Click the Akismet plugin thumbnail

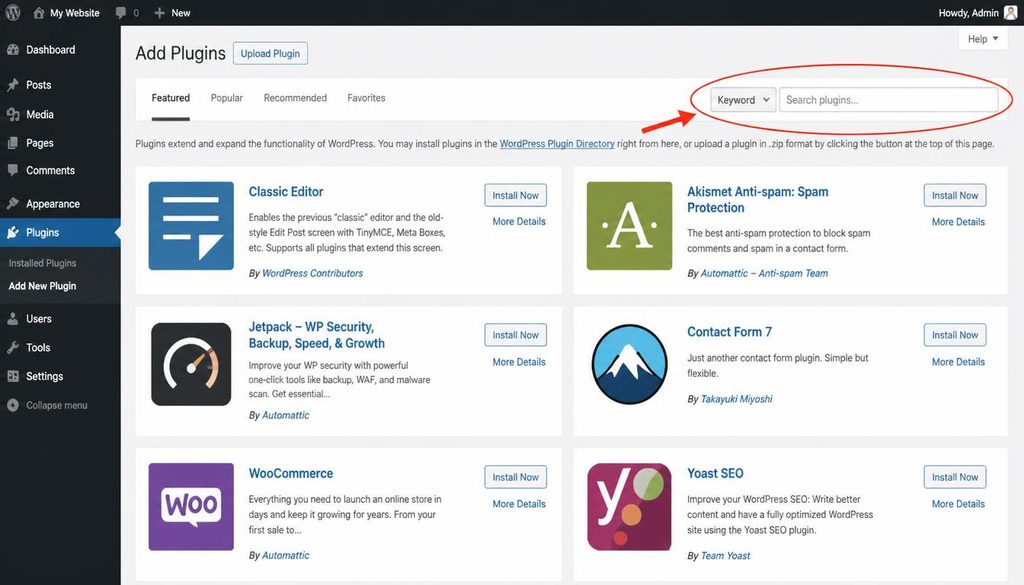629,226
